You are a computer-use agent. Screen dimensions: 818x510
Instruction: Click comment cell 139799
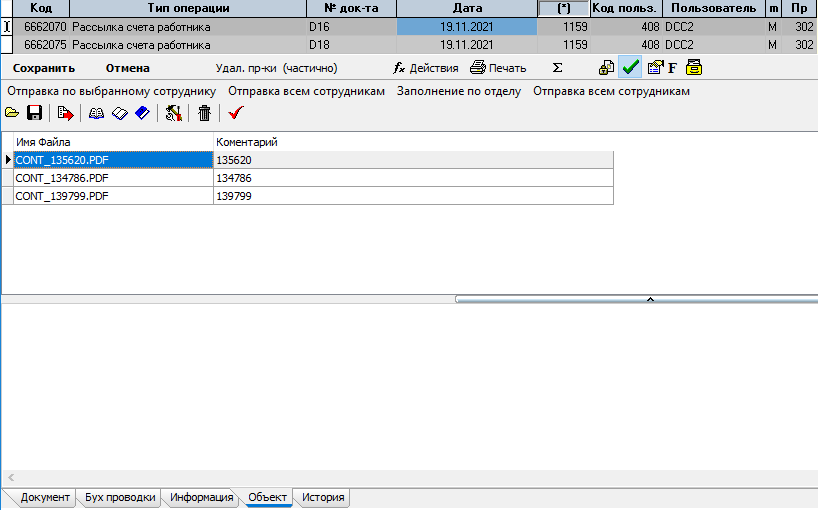click(413, 196)
